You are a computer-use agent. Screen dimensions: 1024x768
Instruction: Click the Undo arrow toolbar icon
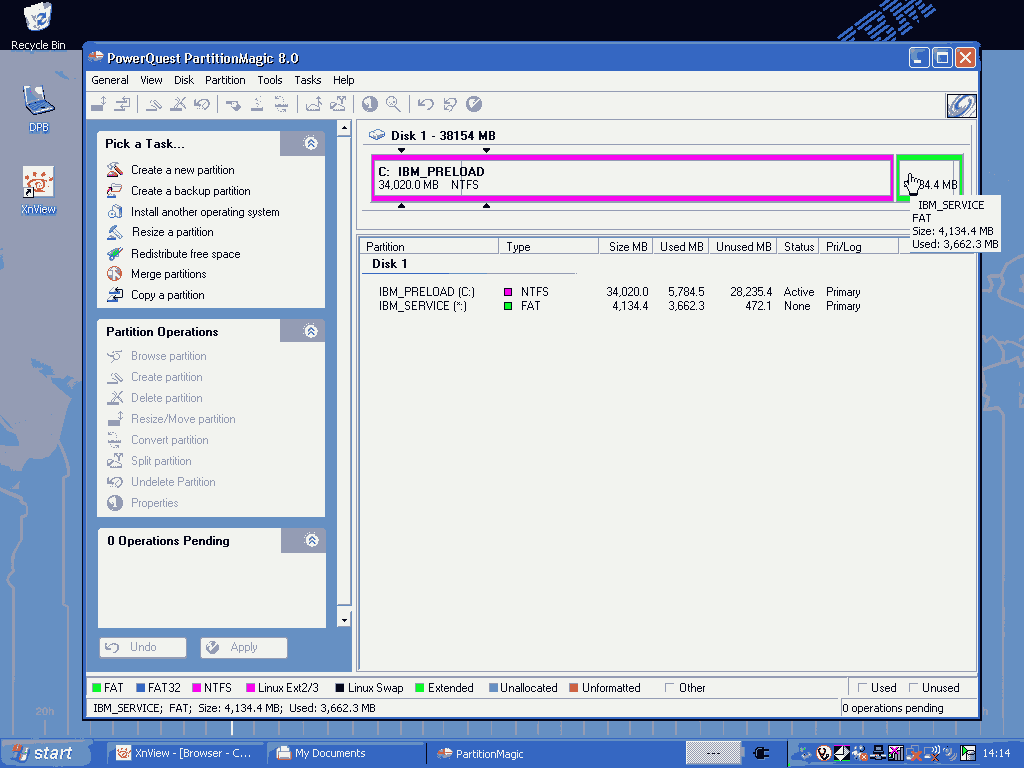(x=425, y=103)
